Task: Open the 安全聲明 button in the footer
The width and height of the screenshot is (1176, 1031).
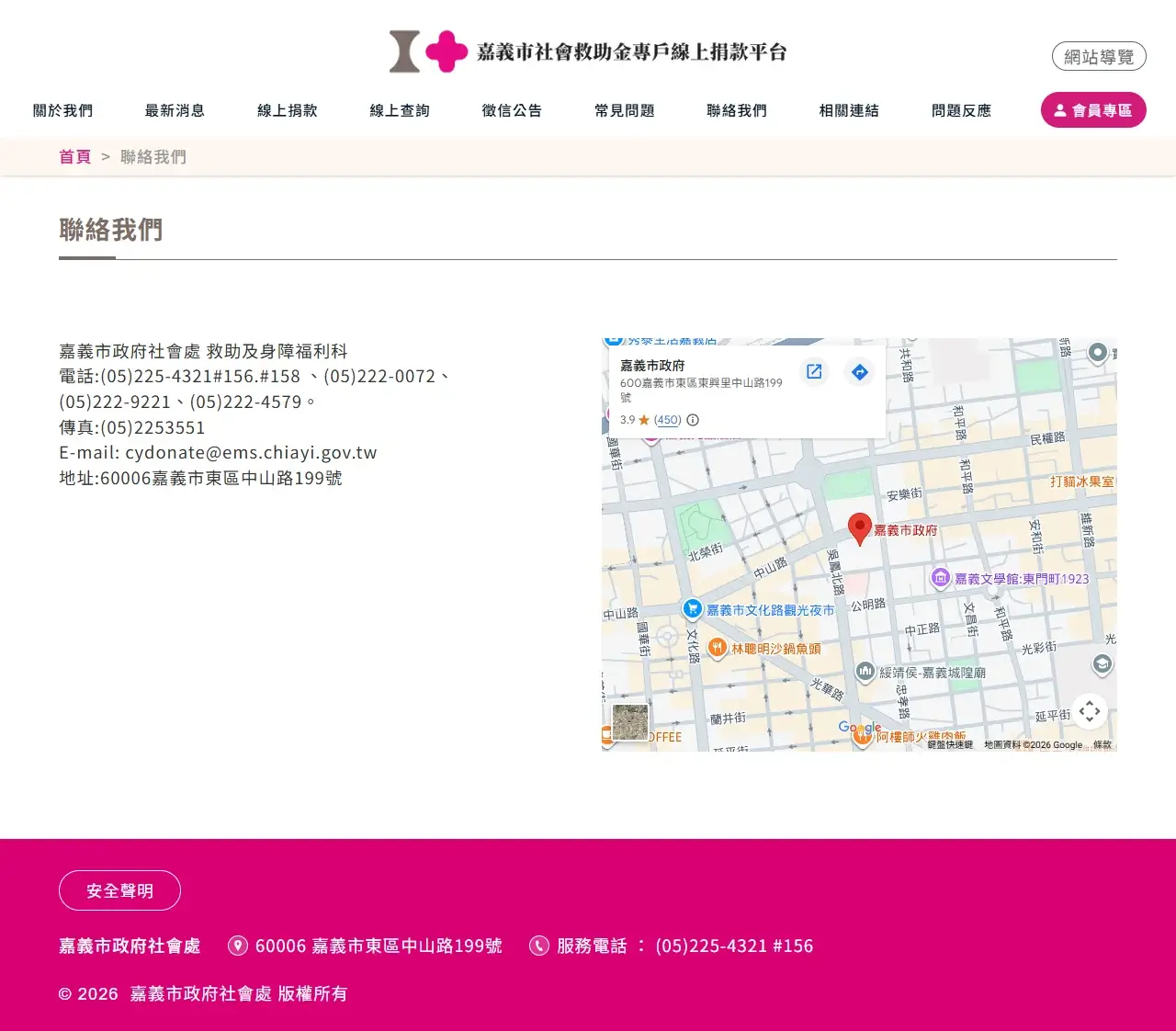Action: click(x=119, y=890)
